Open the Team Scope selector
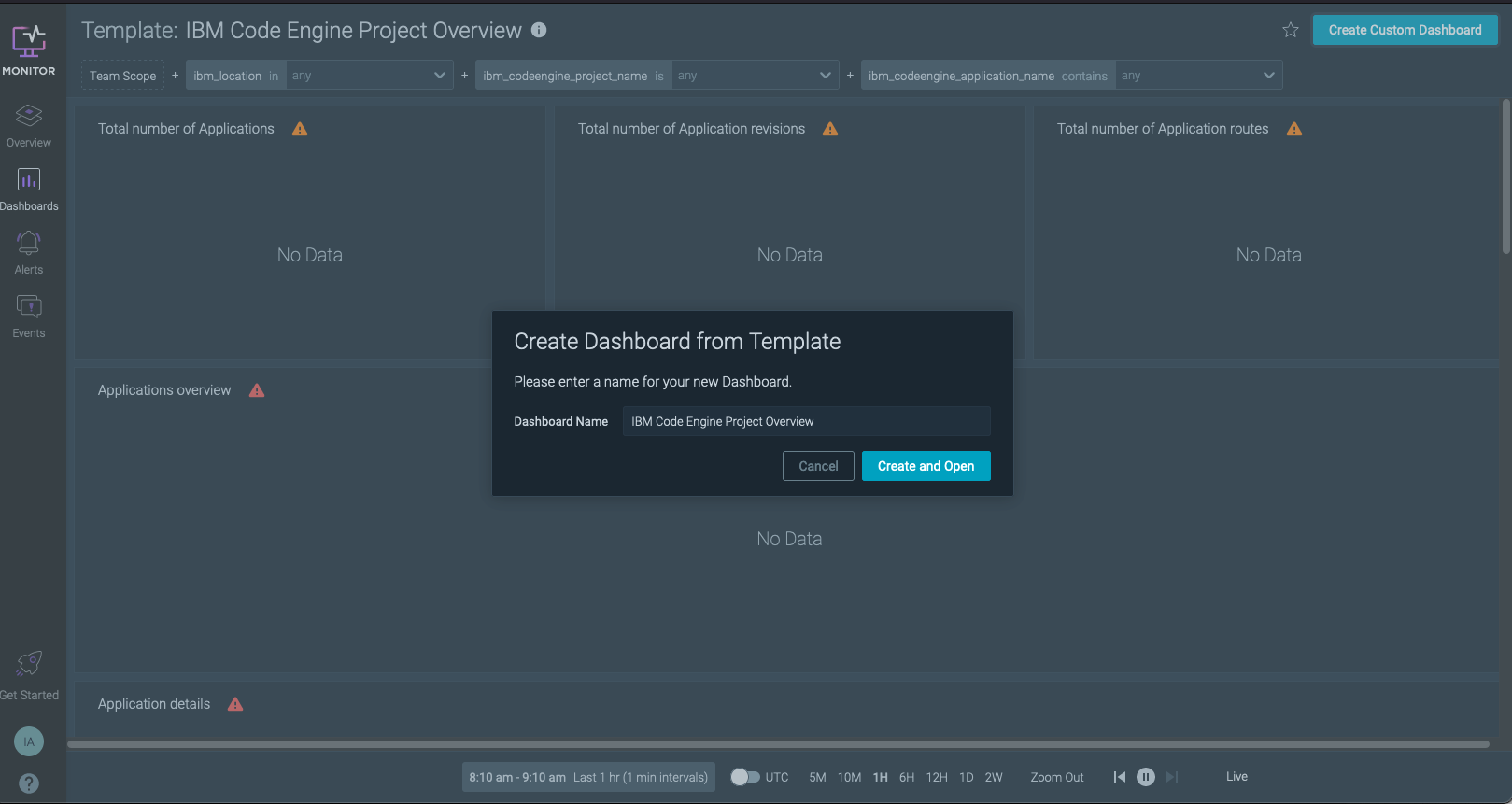This screenshot has width=1512, height=804. pyautogui.click(x=122, y=76)
